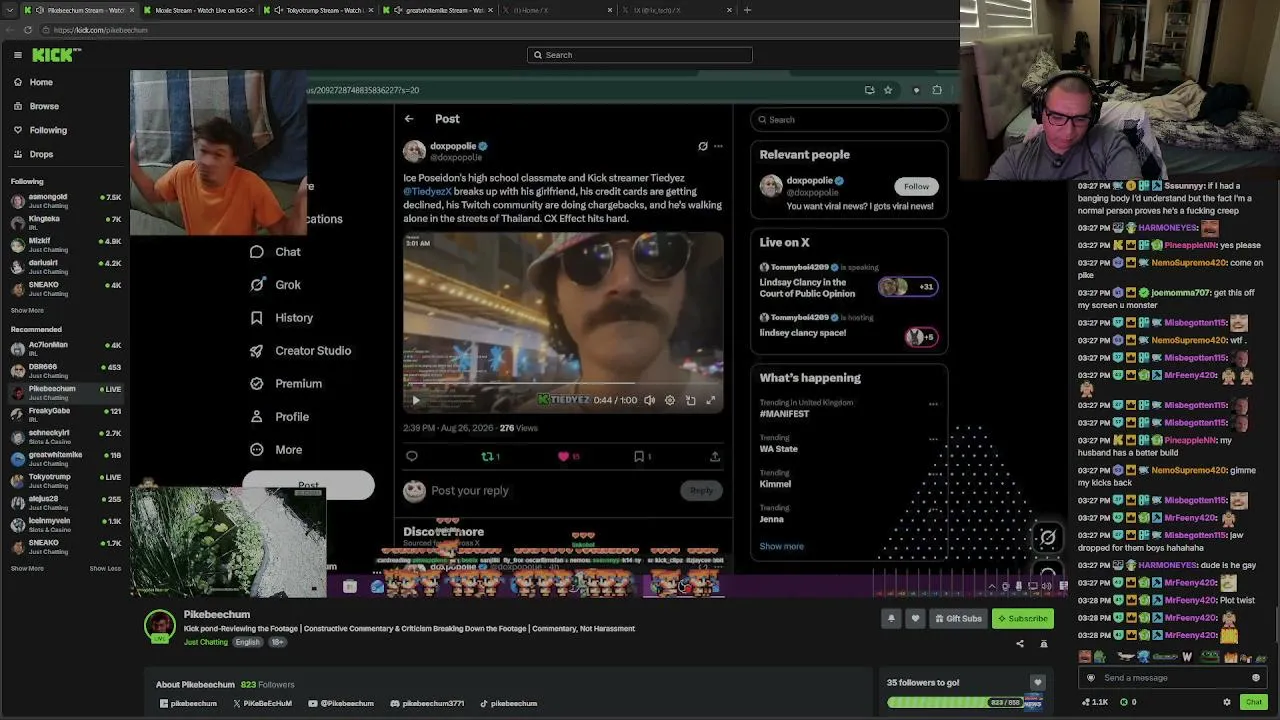Share the post with the upload icon

(x=715, y=456)
